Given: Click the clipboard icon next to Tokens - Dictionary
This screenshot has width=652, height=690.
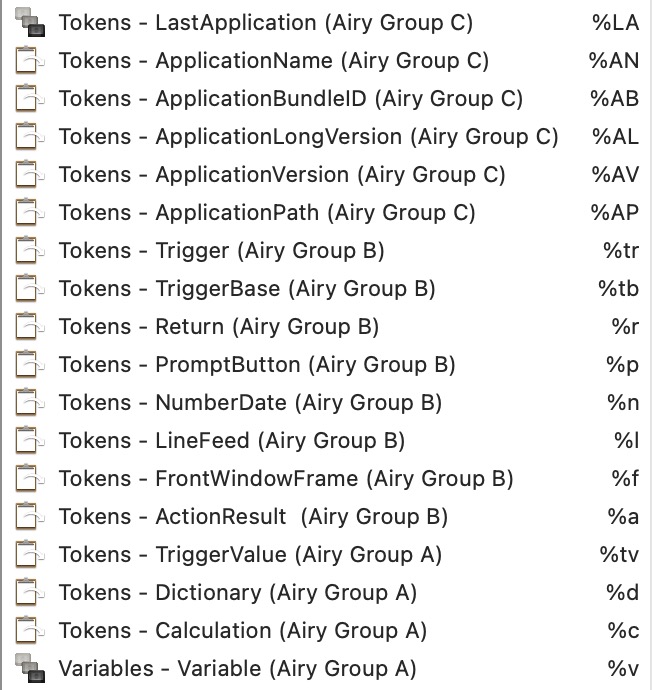Looking at the screenshot, I should (27, 593).
